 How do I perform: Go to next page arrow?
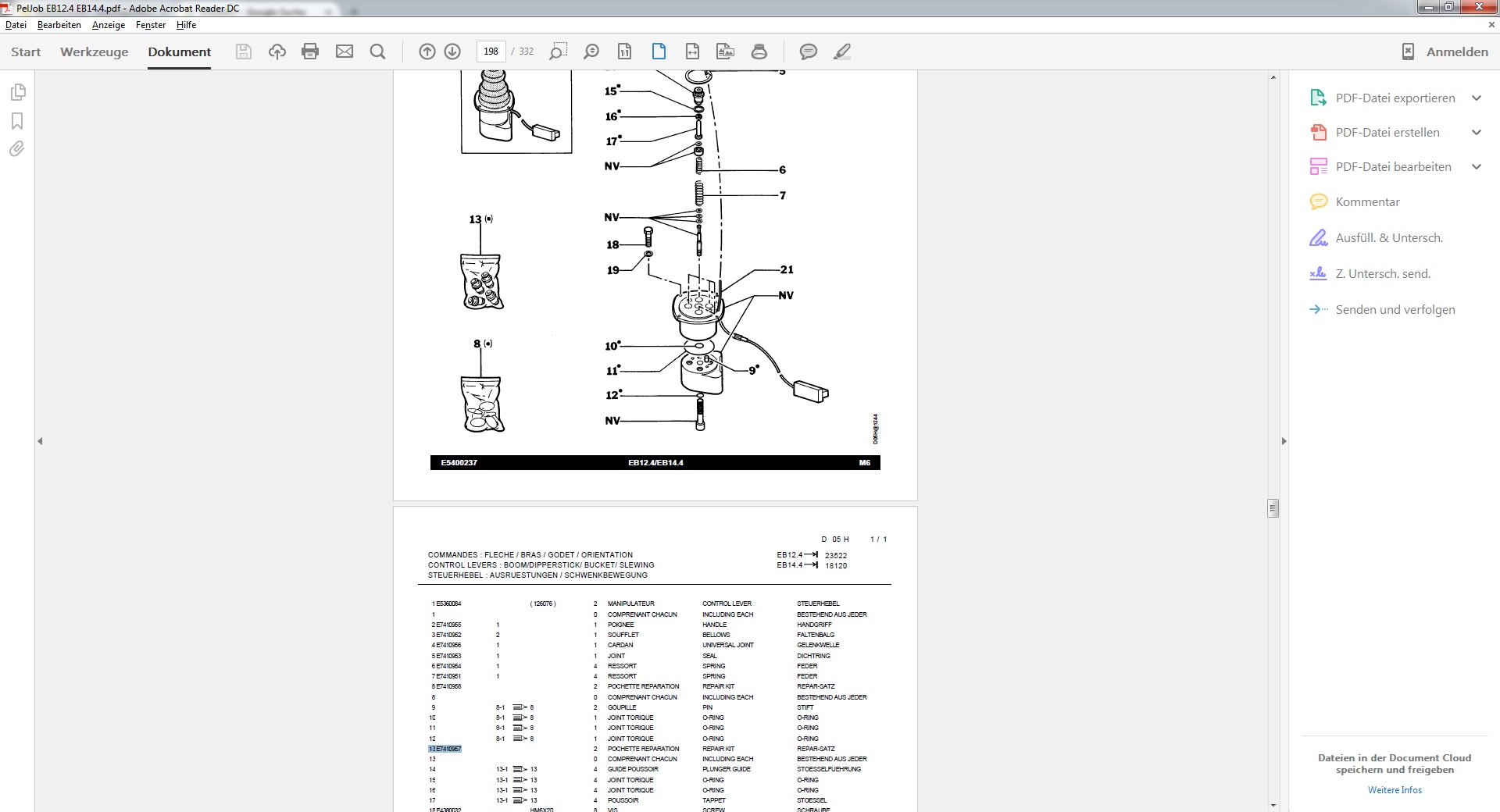point(452,52)
